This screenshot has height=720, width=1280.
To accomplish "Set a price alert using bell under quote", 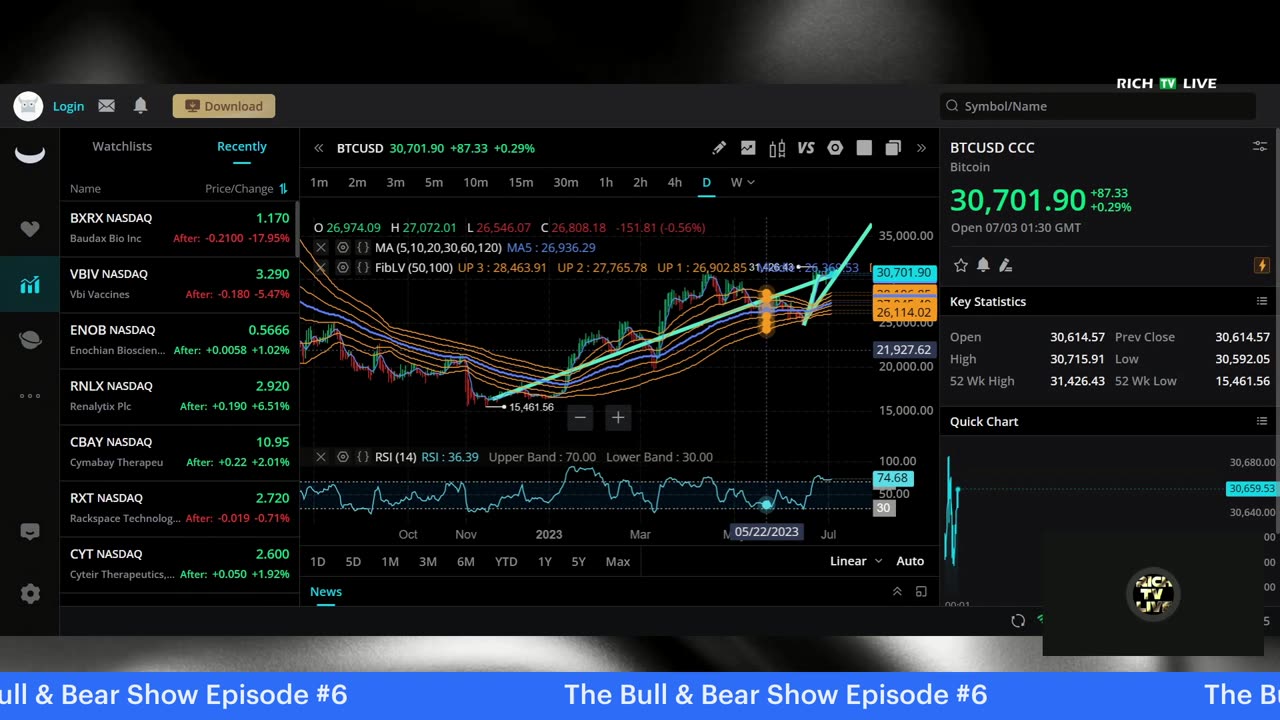I will click(x=983, y=265).
